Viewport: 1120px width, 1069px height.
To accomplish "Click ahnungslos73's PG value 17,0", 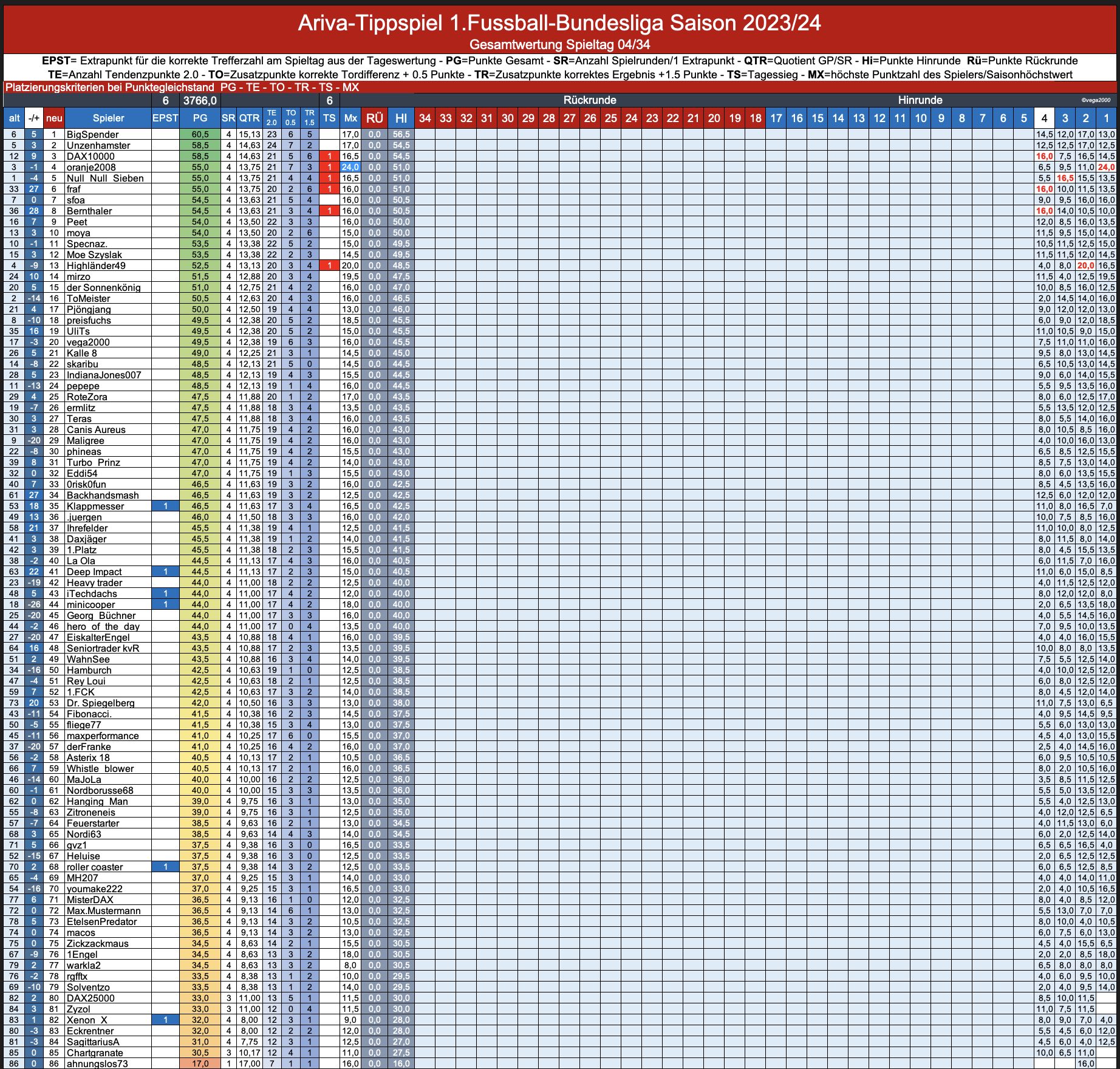I will [200, 1064].
